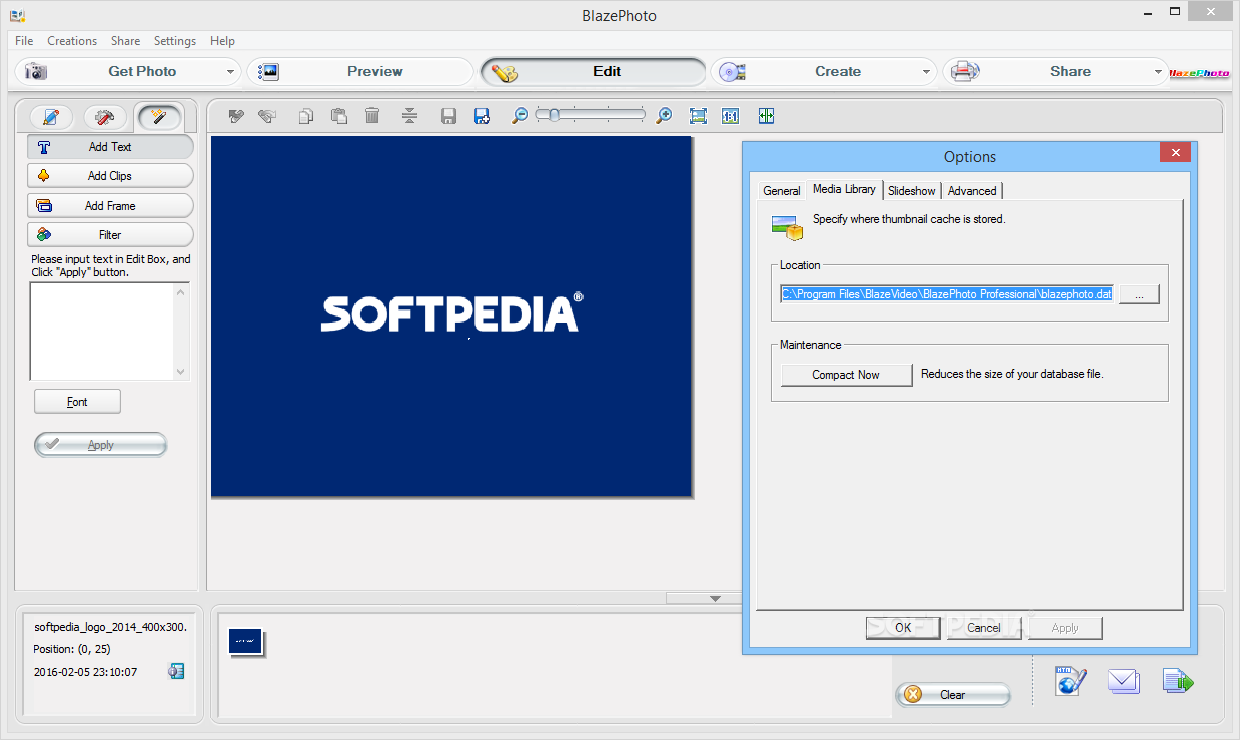Open the Share menu in menu bar
This screenshot has height=740, width=1240.
pos(125,41)
